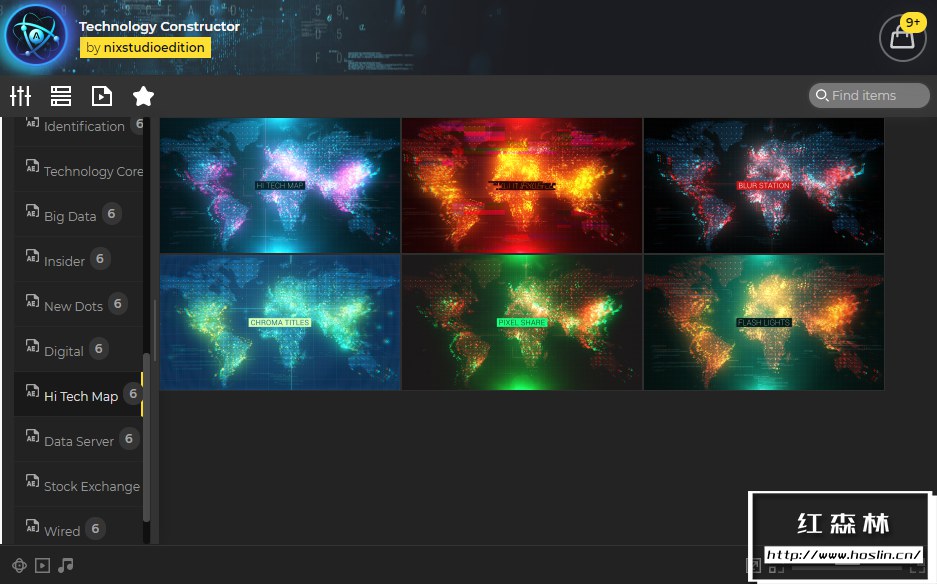The width and height of the screenshot is (937, 584).
Task: Select the Hi Tech Map category
Action: click(x=79, y=395)
